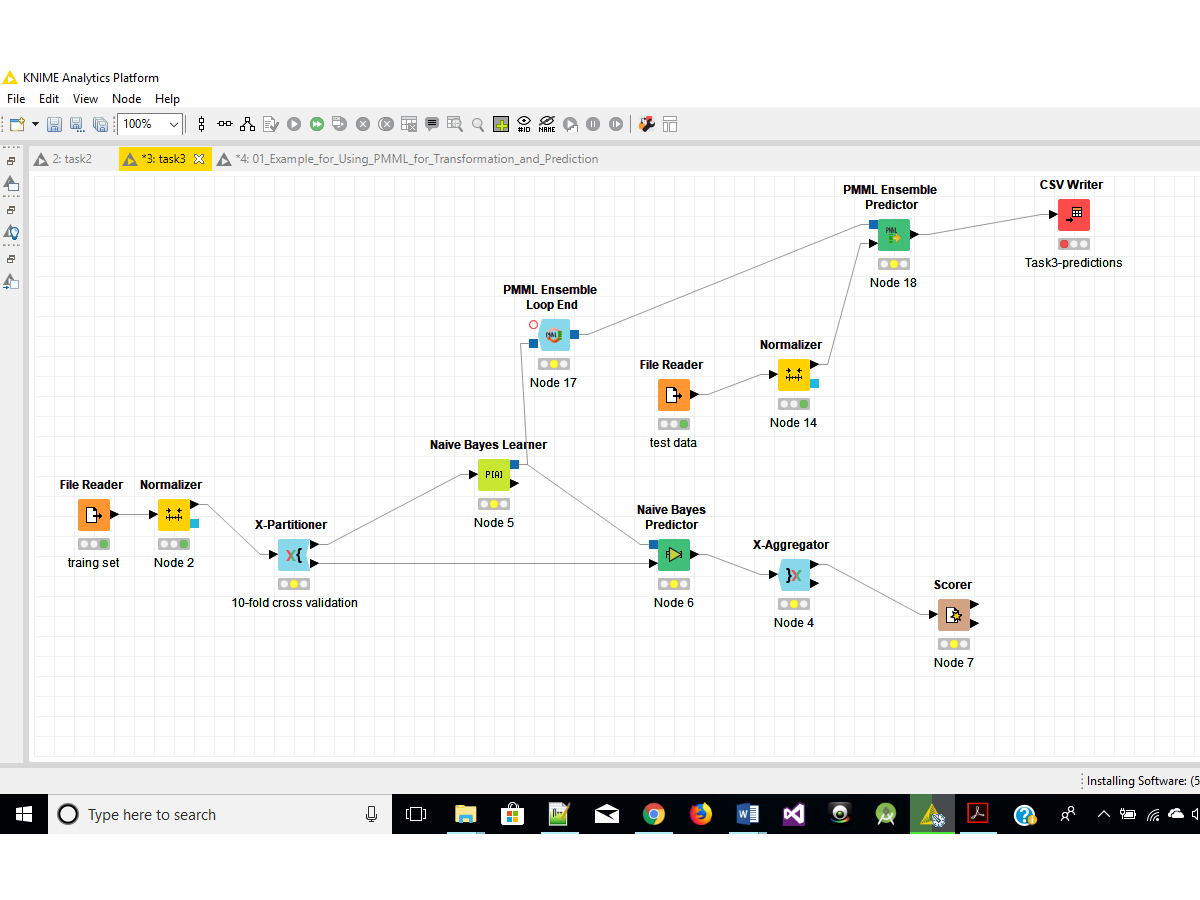Toggle the show node IDs icon
Viewport: 1200px width, 900px height.
pos(524,124)
